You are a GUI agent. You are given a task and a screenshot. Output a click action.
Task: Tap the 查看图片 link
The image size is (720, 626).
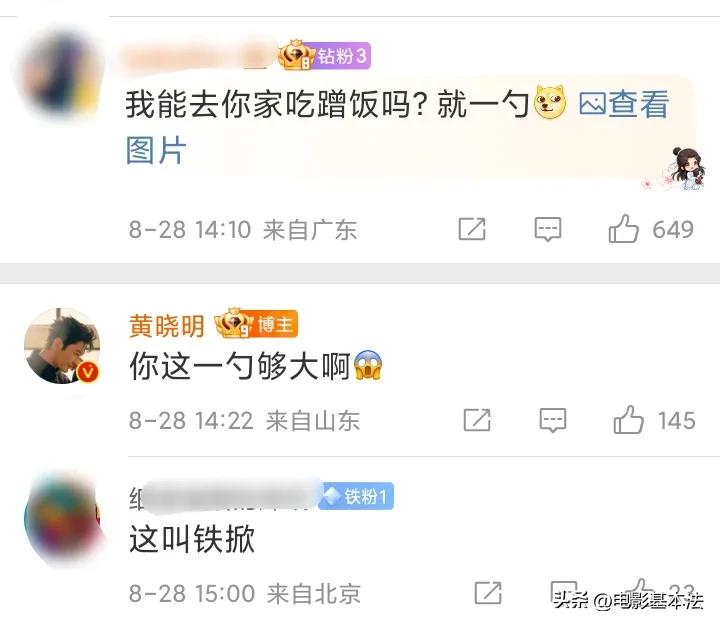[x=396, y=127]
